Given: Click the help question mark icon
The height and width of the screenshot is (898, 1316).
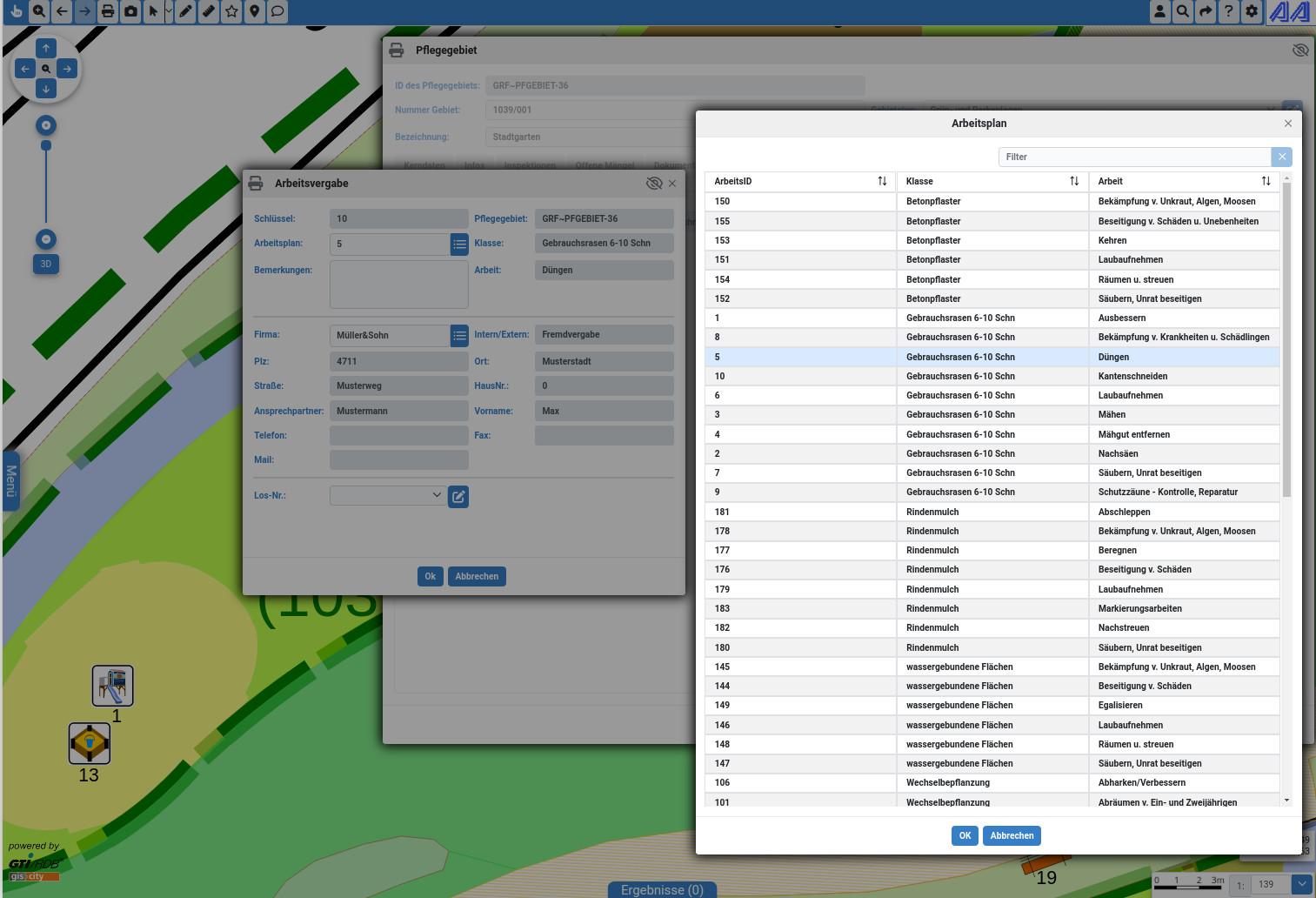Looking at the screenshot, I should (1228, 11).
